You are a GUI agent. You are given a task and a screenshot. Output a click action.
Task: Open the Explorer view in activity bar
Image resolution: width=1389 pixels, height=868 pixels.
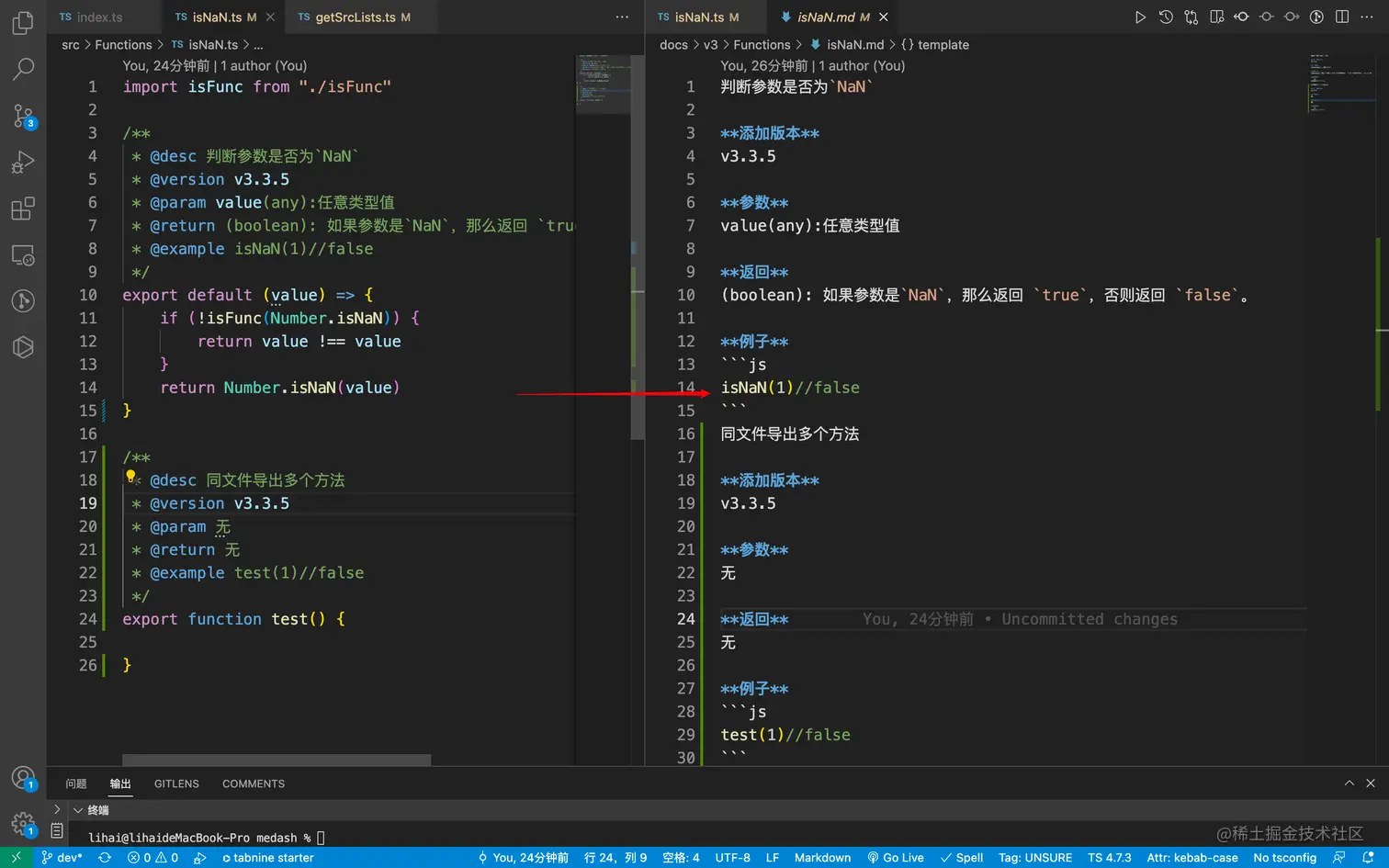23,22
